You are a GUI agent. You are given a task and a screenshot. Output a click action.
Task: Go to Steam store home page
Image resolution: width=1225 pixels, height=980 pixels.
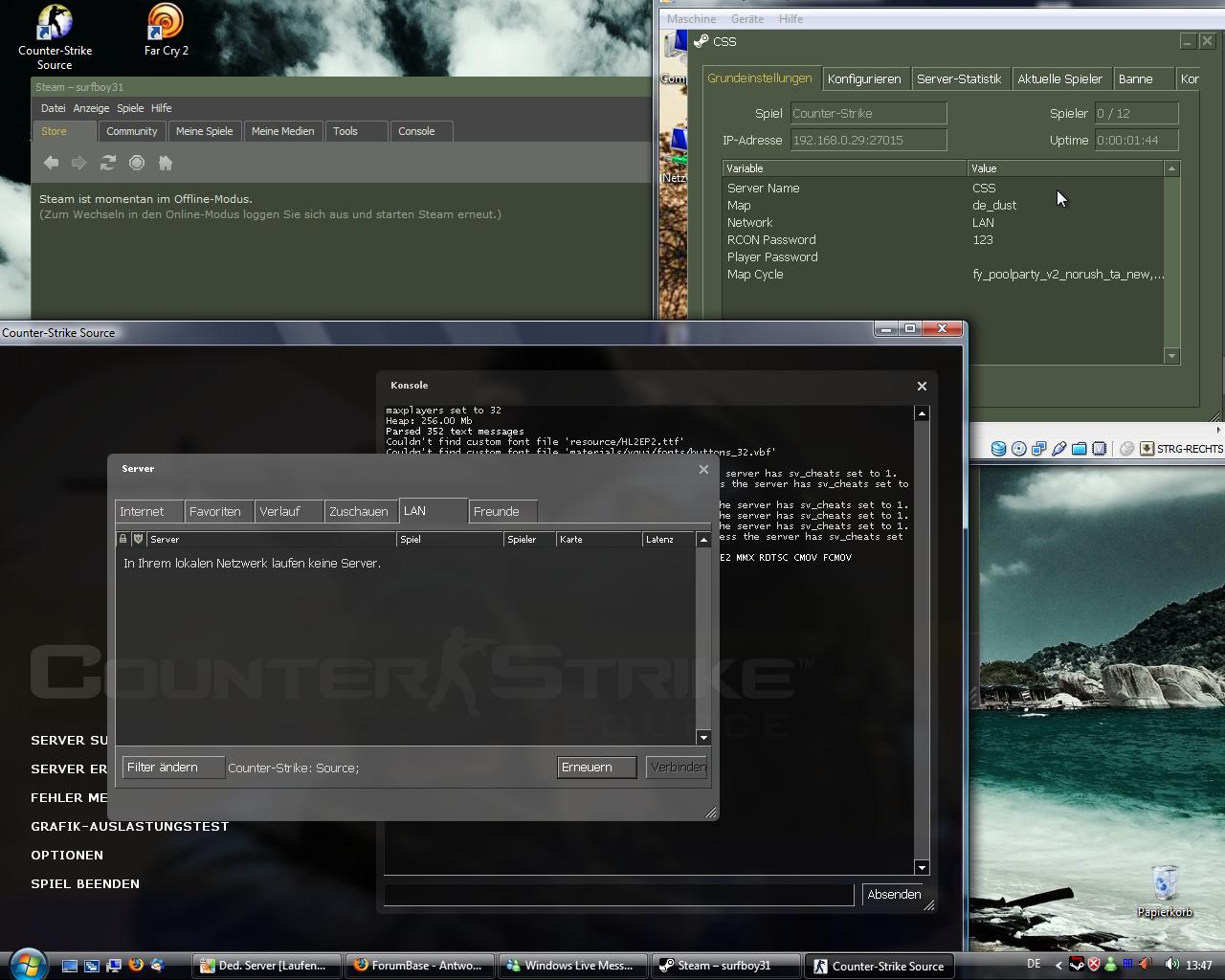click(166, 163)
